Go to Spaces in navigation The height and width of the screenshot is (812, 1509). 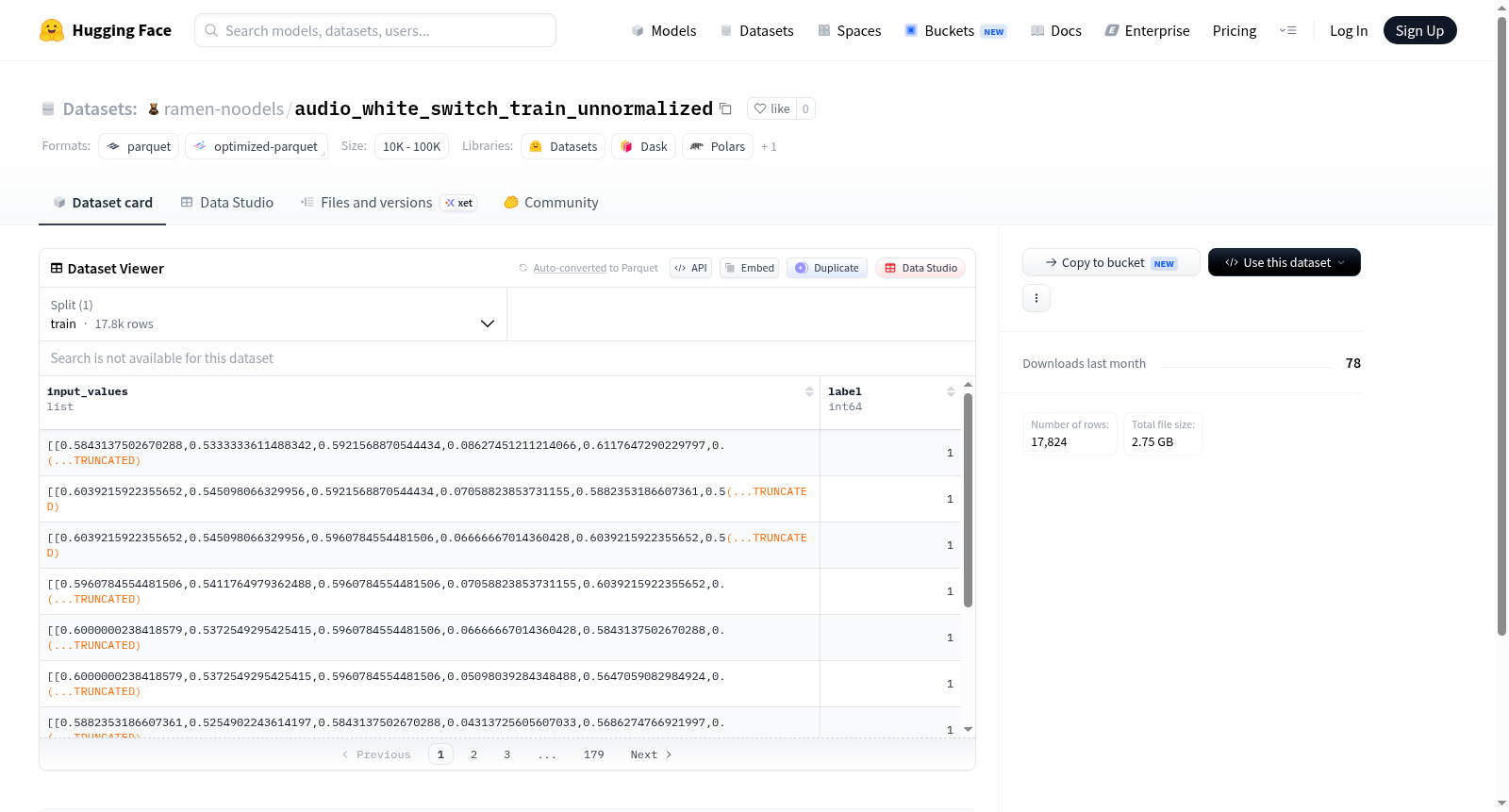point(850,30)
